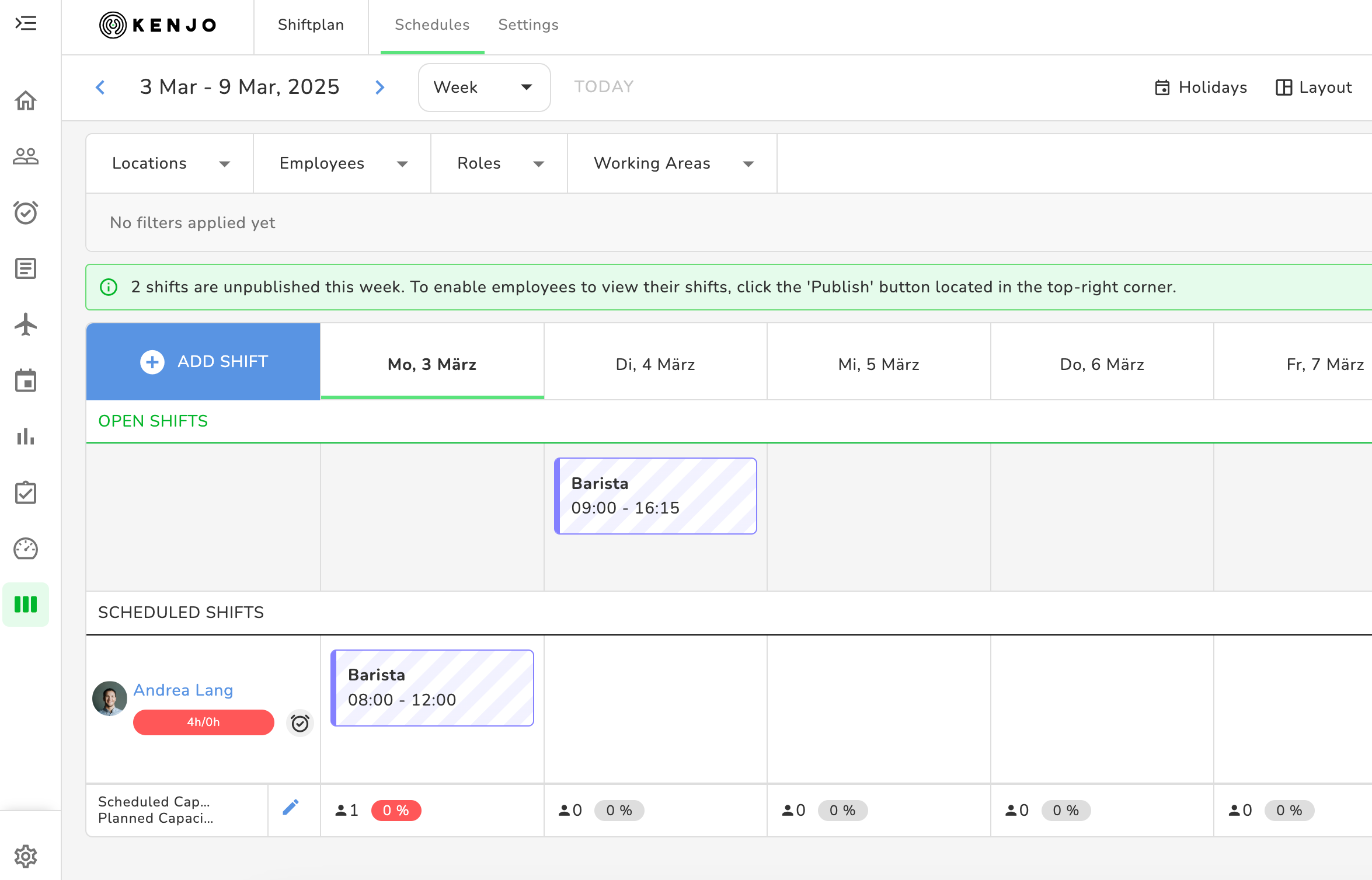Screen dimensions: 1372x880
Task: Open the Home icon in sidebar
Action: (26, 100)
